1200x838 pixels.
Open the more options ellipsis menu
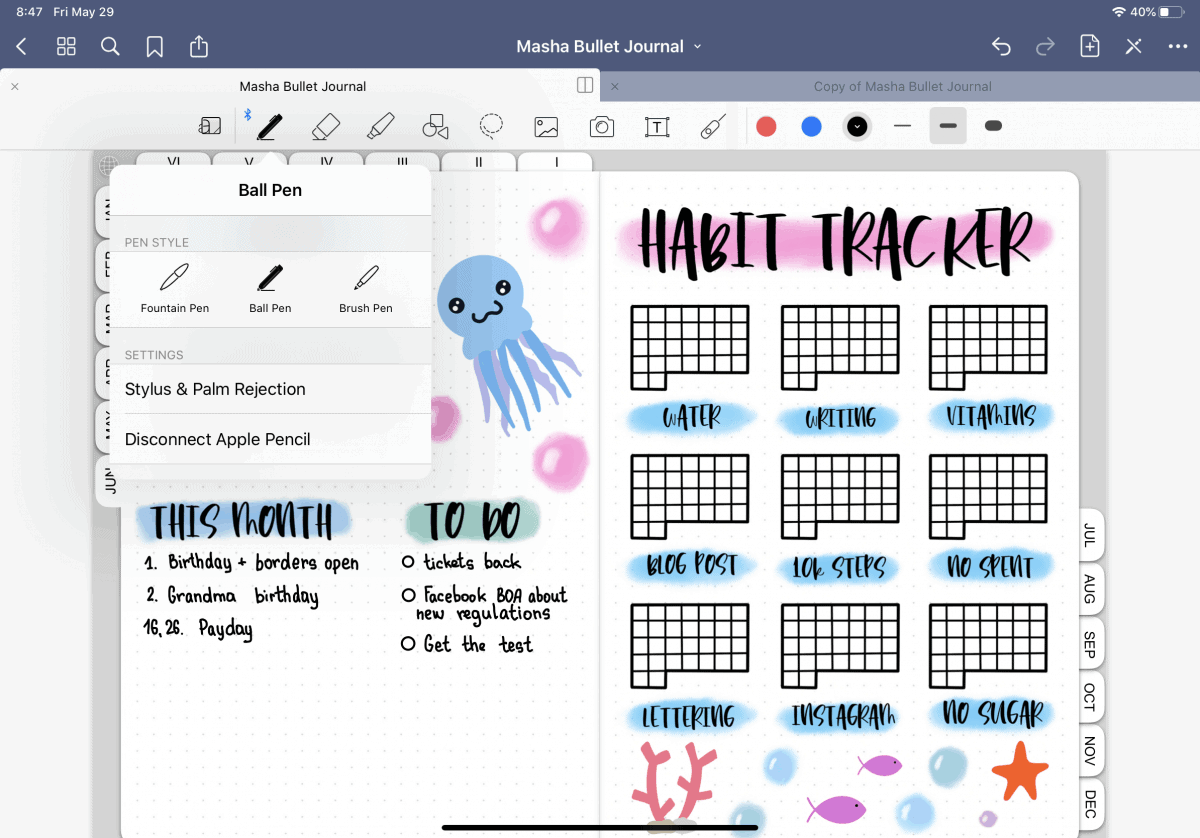pyautogui.click(x=1177, y=46)
